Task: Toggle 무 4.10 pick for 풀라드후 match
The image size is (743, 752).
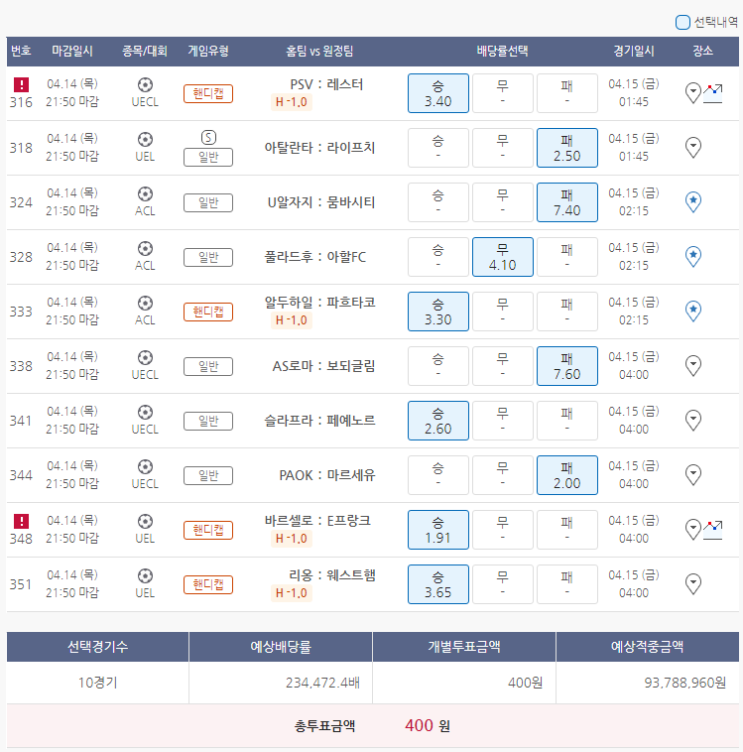Action: coord(502,257)
